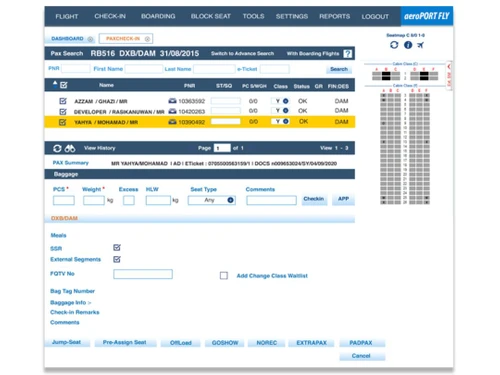The image size is (500, 375).
Task: Open class dropdown for YAHYA row
Action: pyautogui.click(x=286, y=121)
